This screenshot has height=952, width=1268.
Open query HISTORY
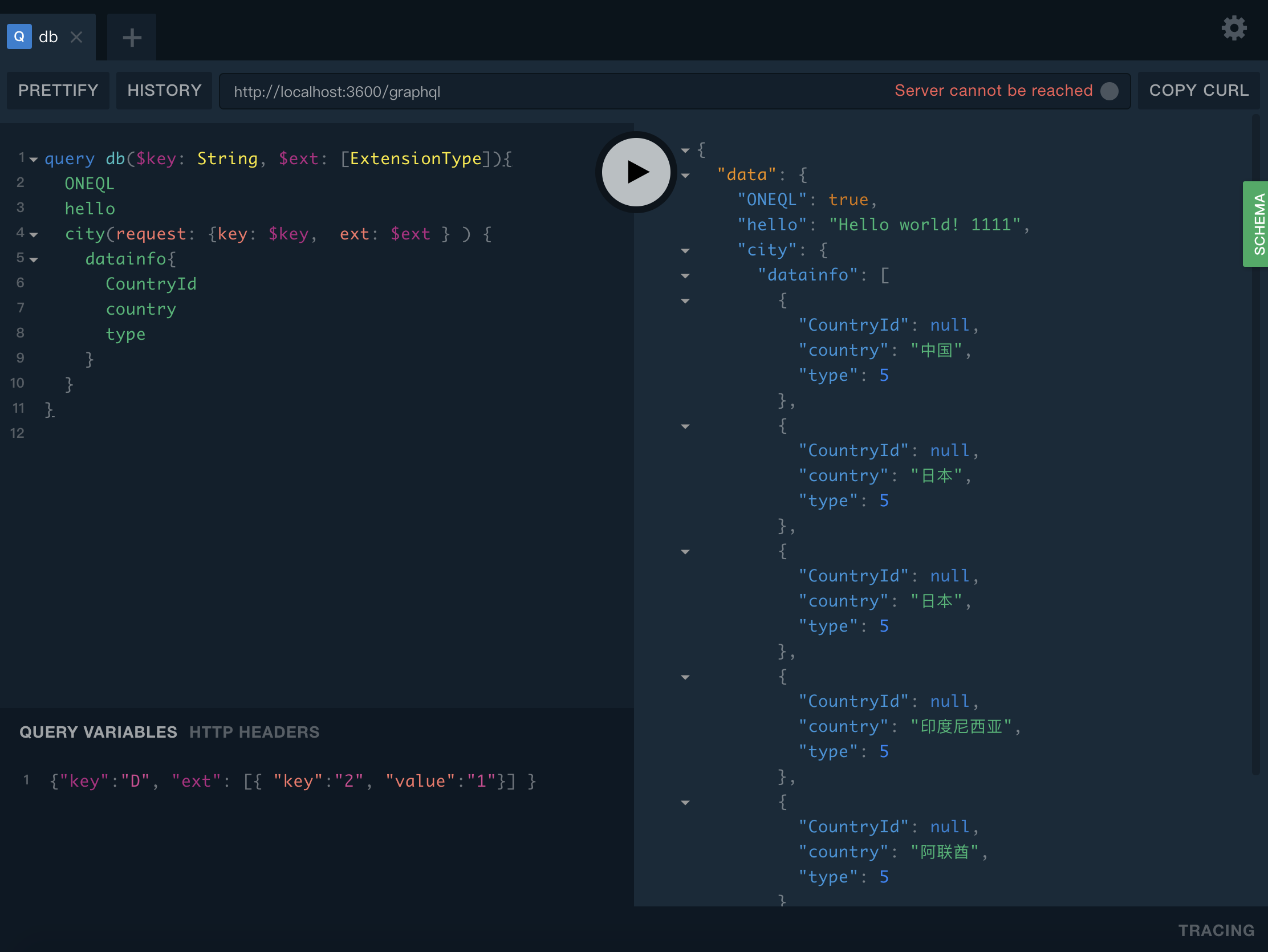(x=164, y=91)
